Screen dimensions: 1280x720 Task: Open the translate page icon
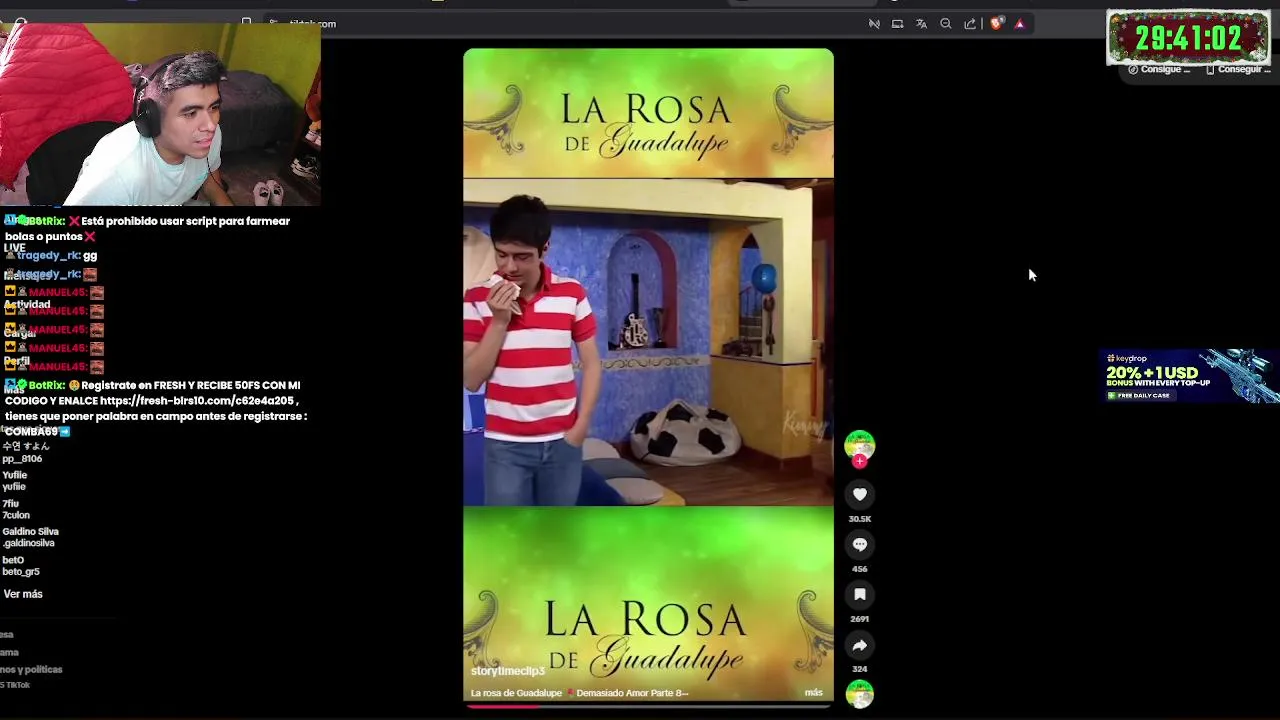[x=921, y=23]
